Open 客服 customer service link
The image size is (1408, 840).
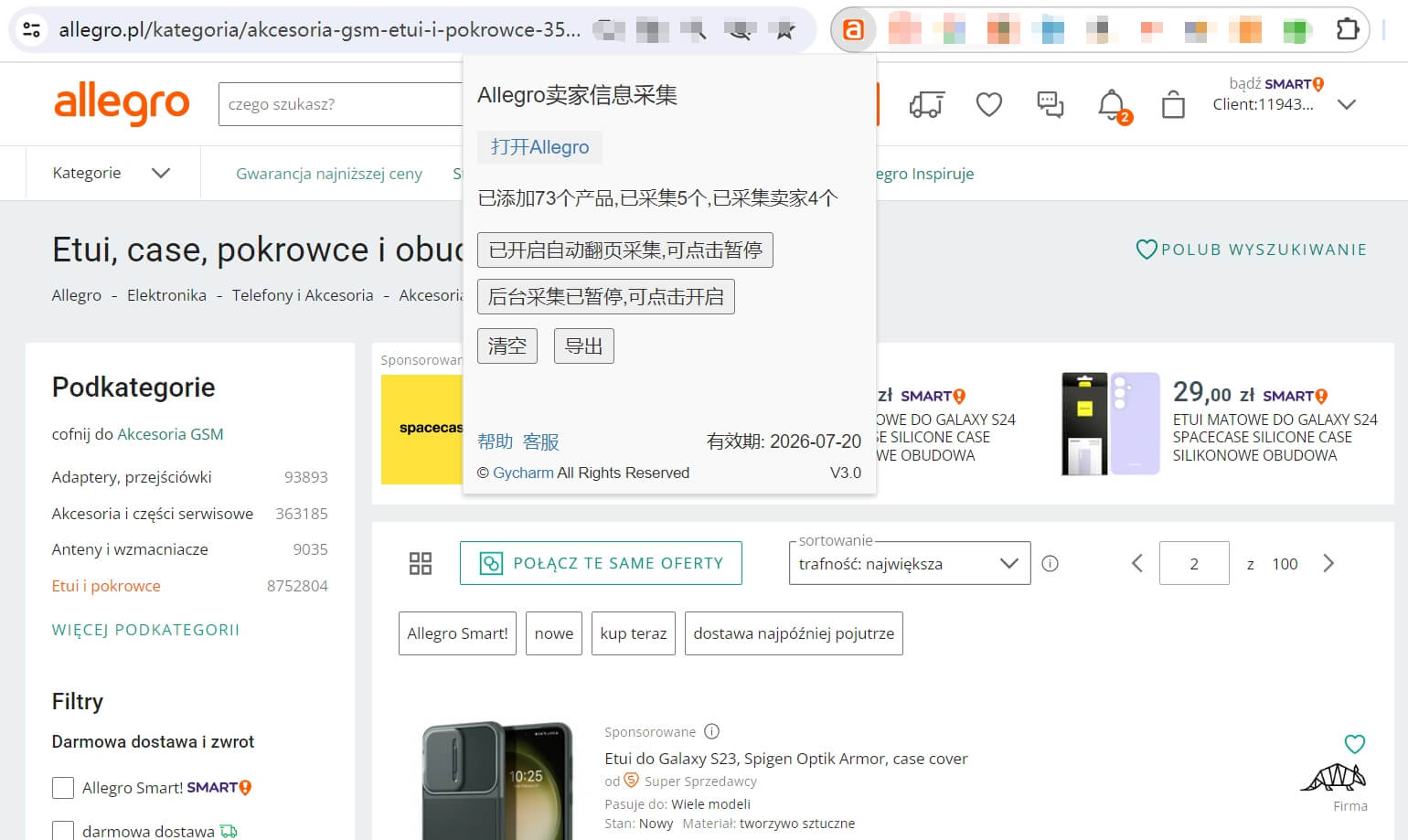click(x=541, y=441)
